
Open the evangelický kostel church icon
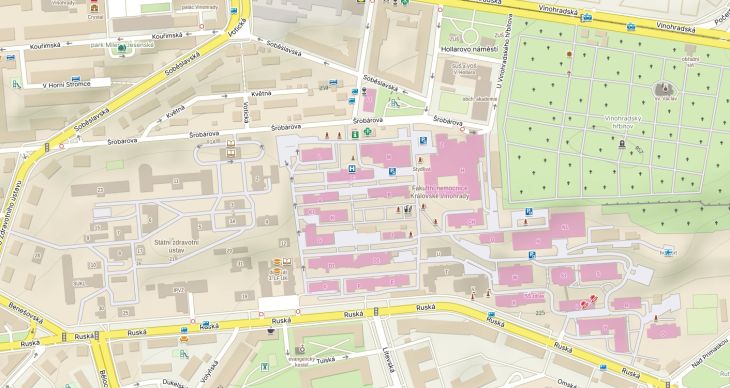coord(300,349)
